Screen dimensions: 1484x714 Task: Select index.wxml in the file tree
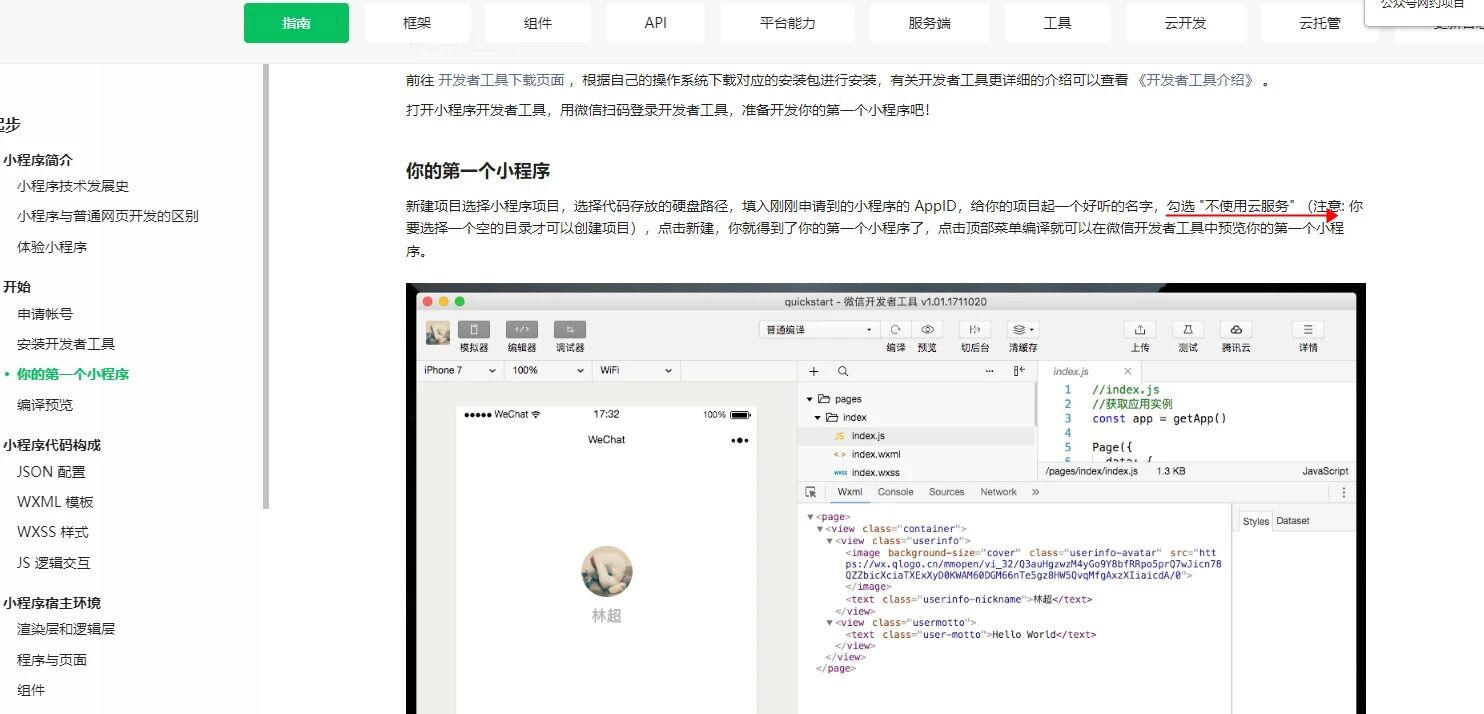coord(875,454)
